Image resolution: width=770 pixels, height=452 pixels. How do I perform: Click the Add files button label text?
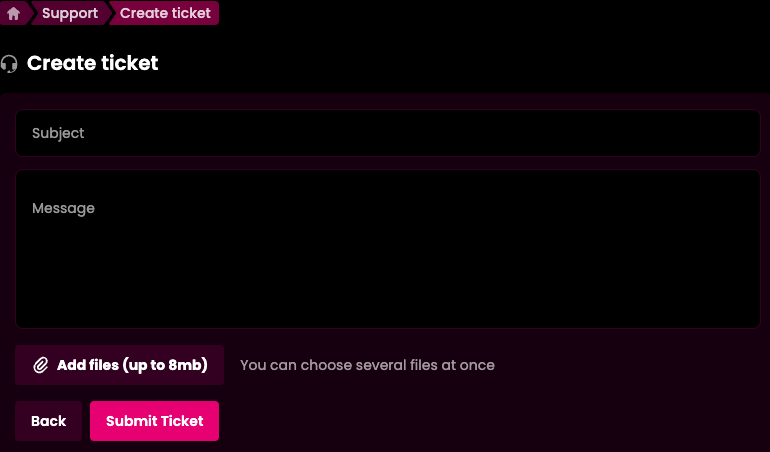pos(132,365)
